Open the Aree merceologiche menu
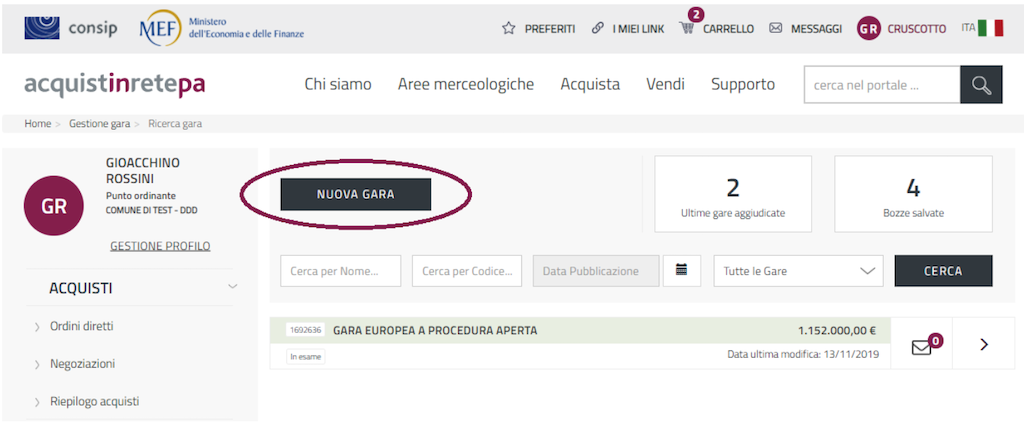The height and width of the screenshot is (432, 1024). pyautogui.click(x=465, y=84)
